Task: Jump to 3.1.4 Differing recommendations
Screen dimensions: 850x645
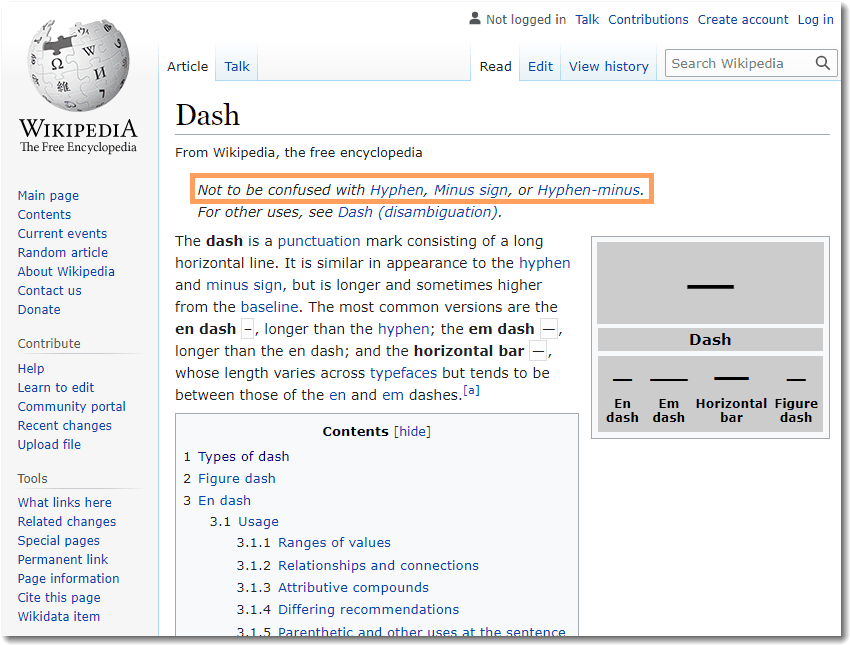Action: [368, 610]
